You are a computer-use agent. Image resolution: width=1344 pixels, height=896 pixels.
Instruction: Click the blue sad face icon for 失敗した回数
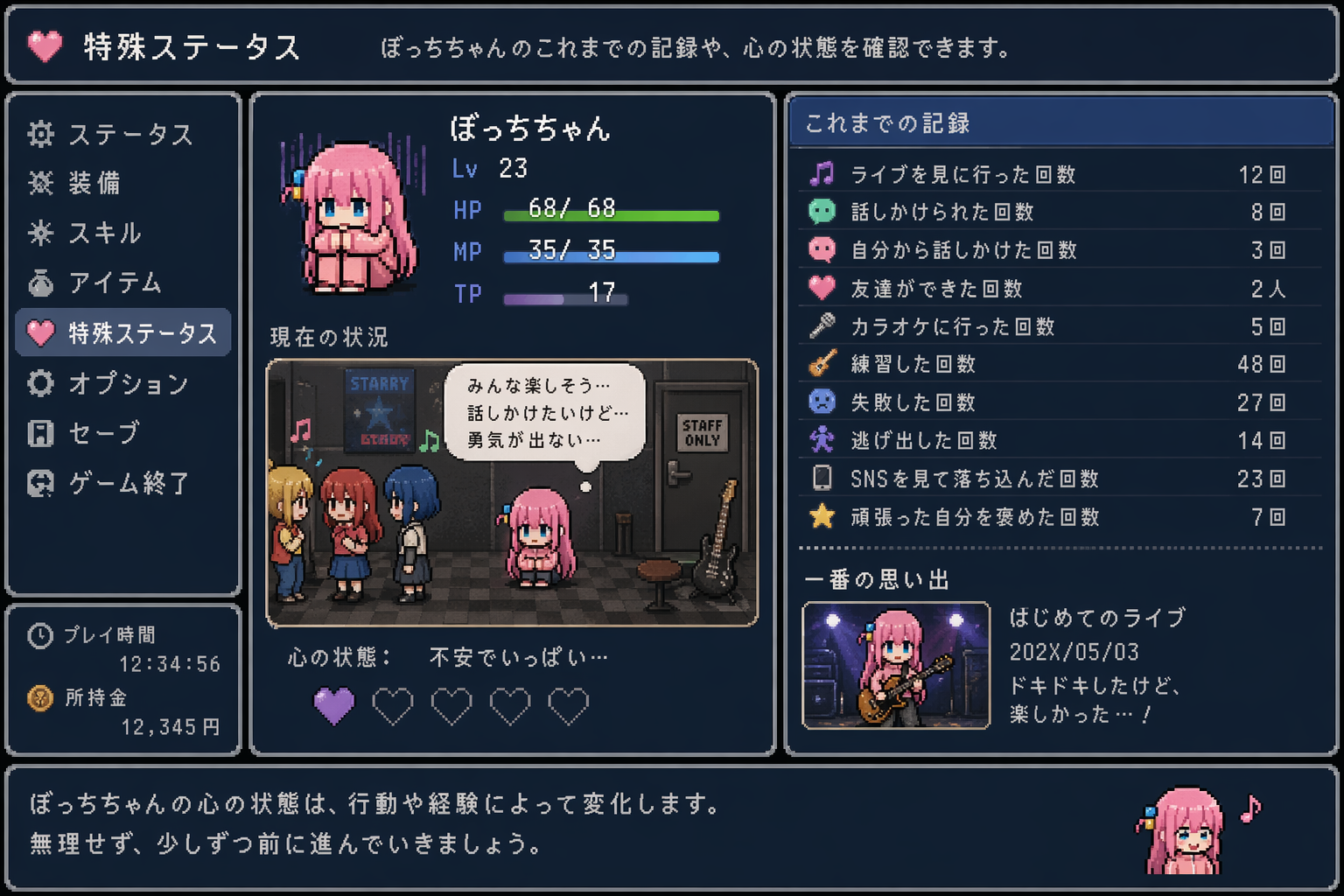pyautogui.click(x=822, y=402)
